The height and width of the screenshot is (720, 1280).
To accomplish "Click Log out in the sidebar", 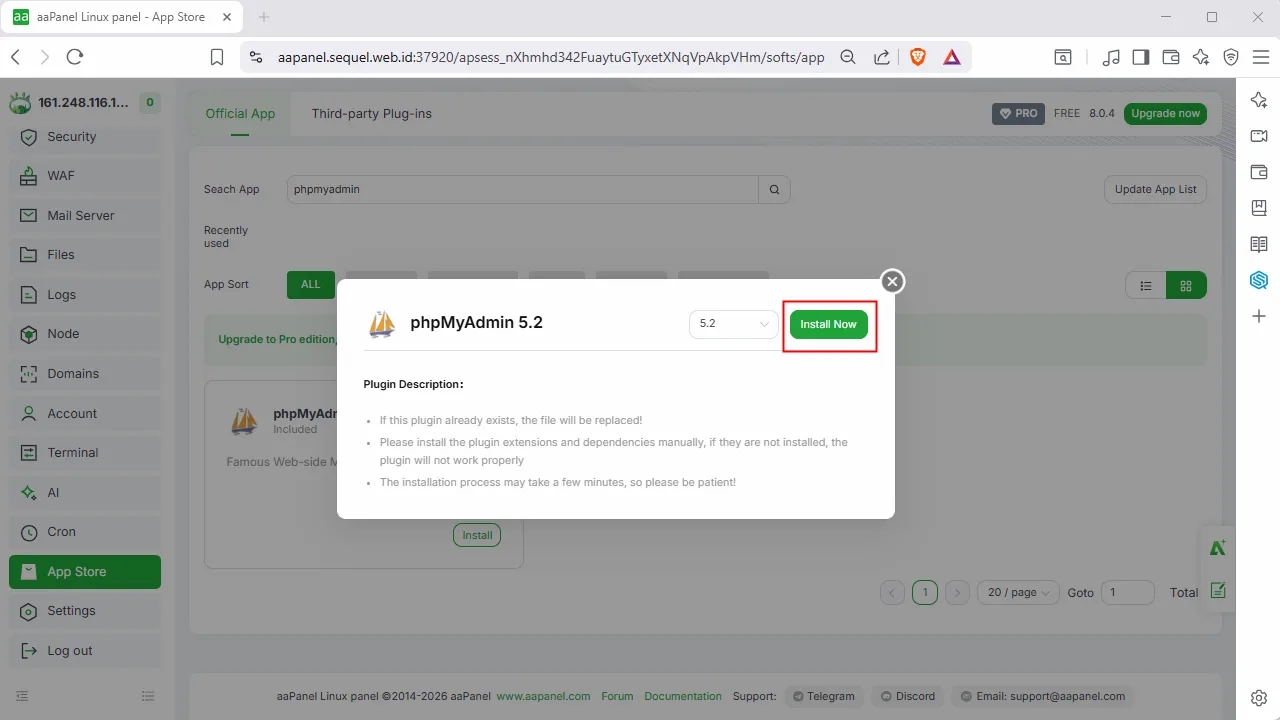I will pyautogui.click(x=85, y=651).
